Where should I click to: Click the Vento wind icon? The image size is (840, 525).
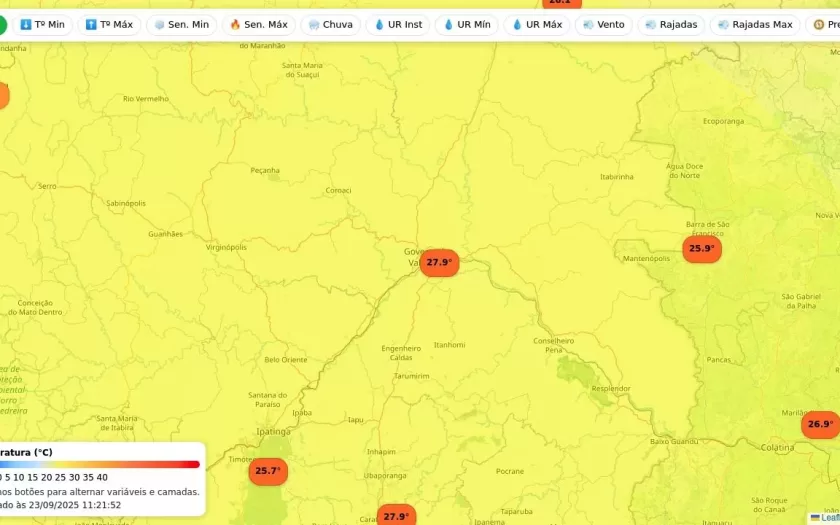[587, 25]
